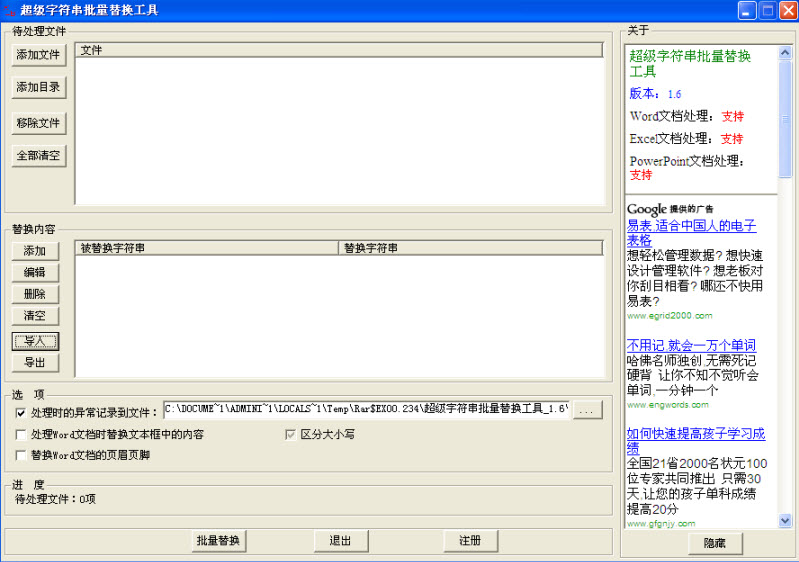
Task: Click the 全部清空 (clear all) button
Action: [x=39, y=155]
